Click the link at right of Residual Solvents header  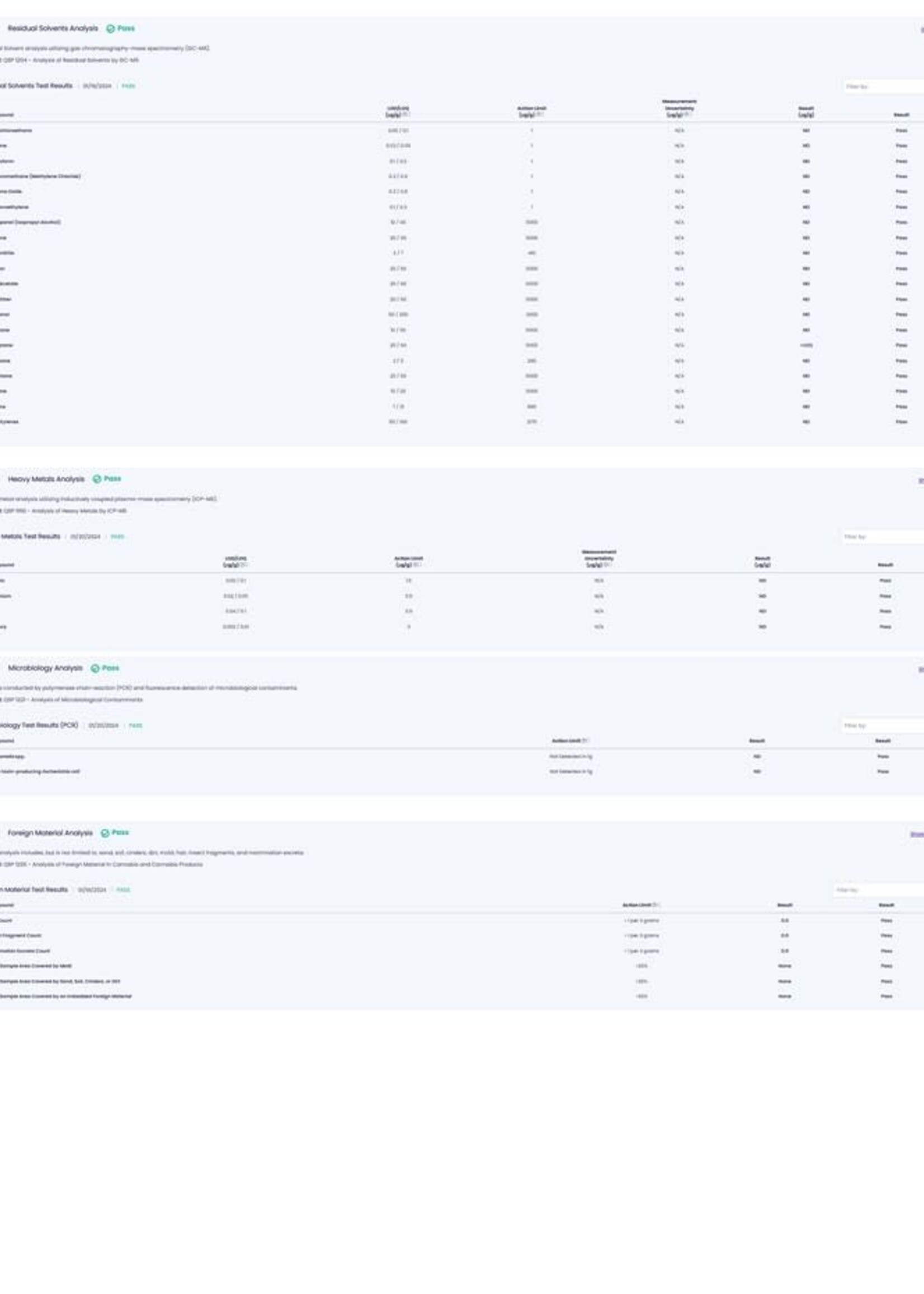tap(921, 30)
